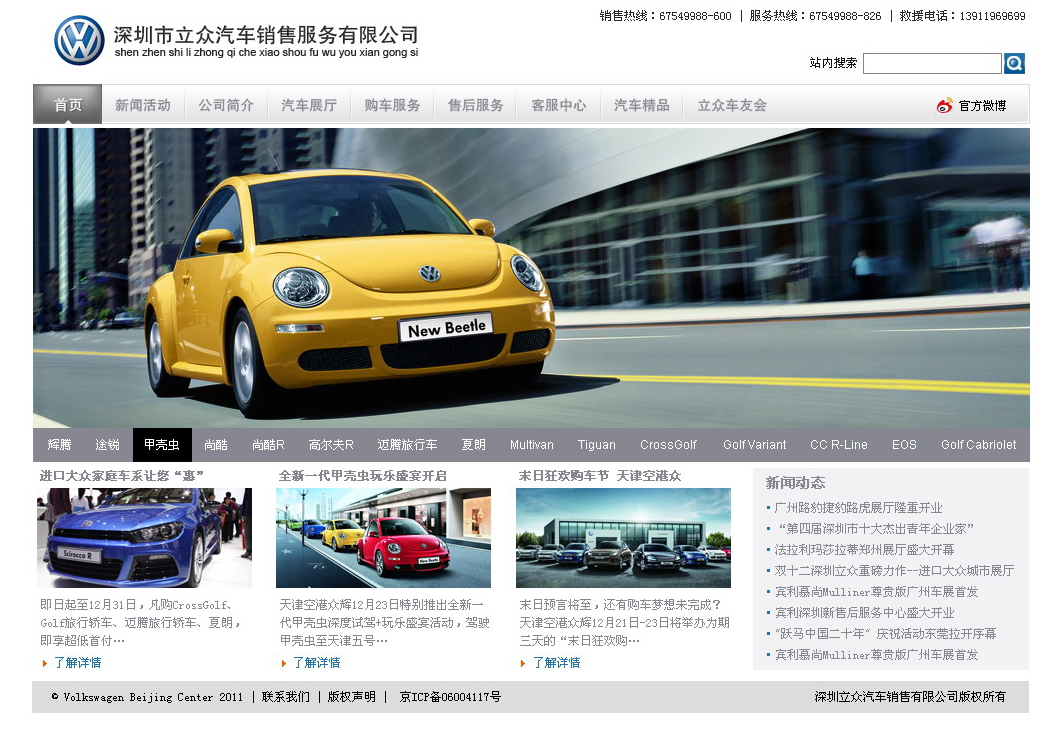The height and width of the screenshot is (742, 1064).
Task: Select the 售后服务 navigation item
Action: coord(475,105)
